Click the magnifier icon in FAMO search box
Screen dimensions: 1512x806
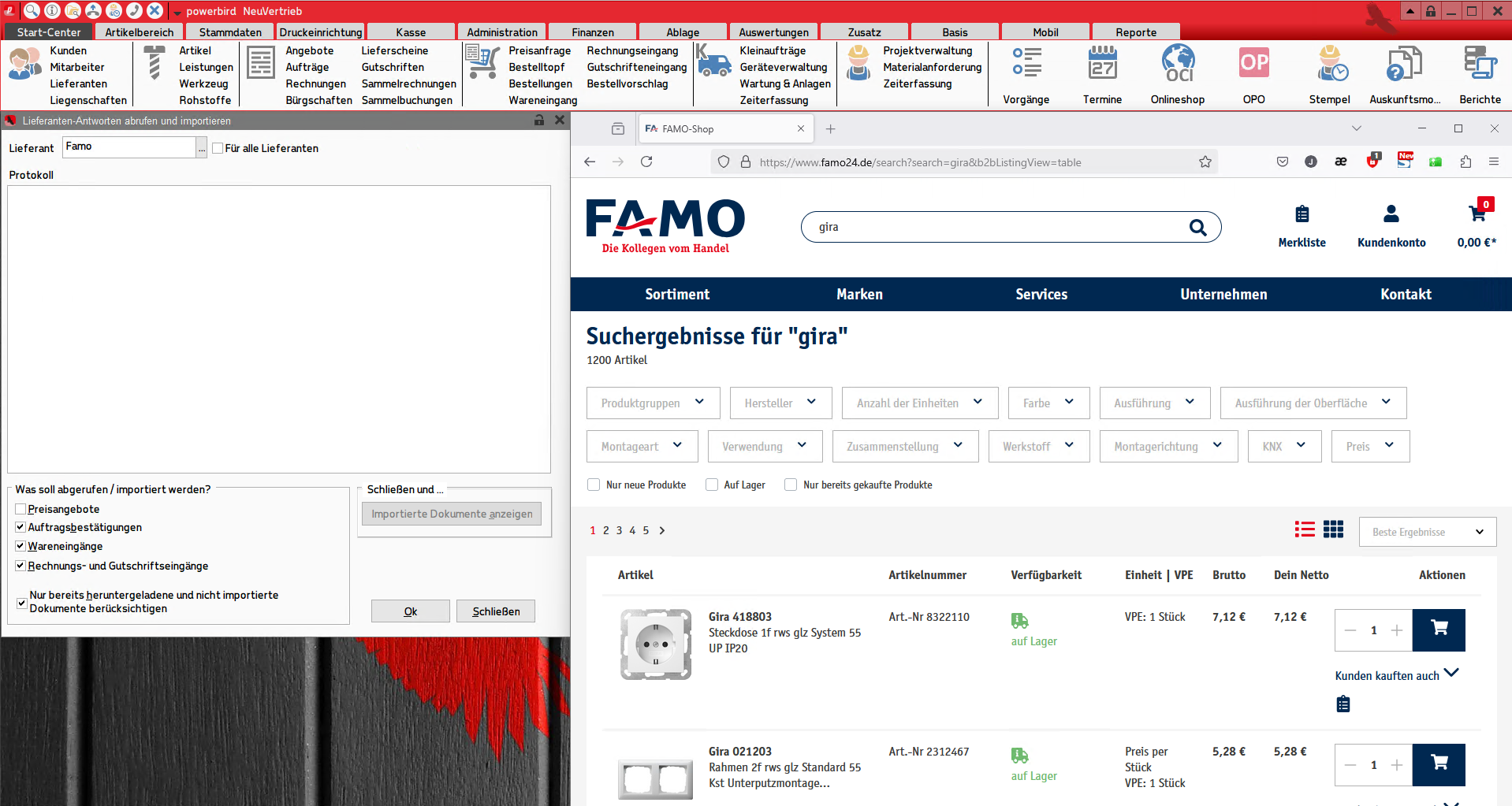1197,228
